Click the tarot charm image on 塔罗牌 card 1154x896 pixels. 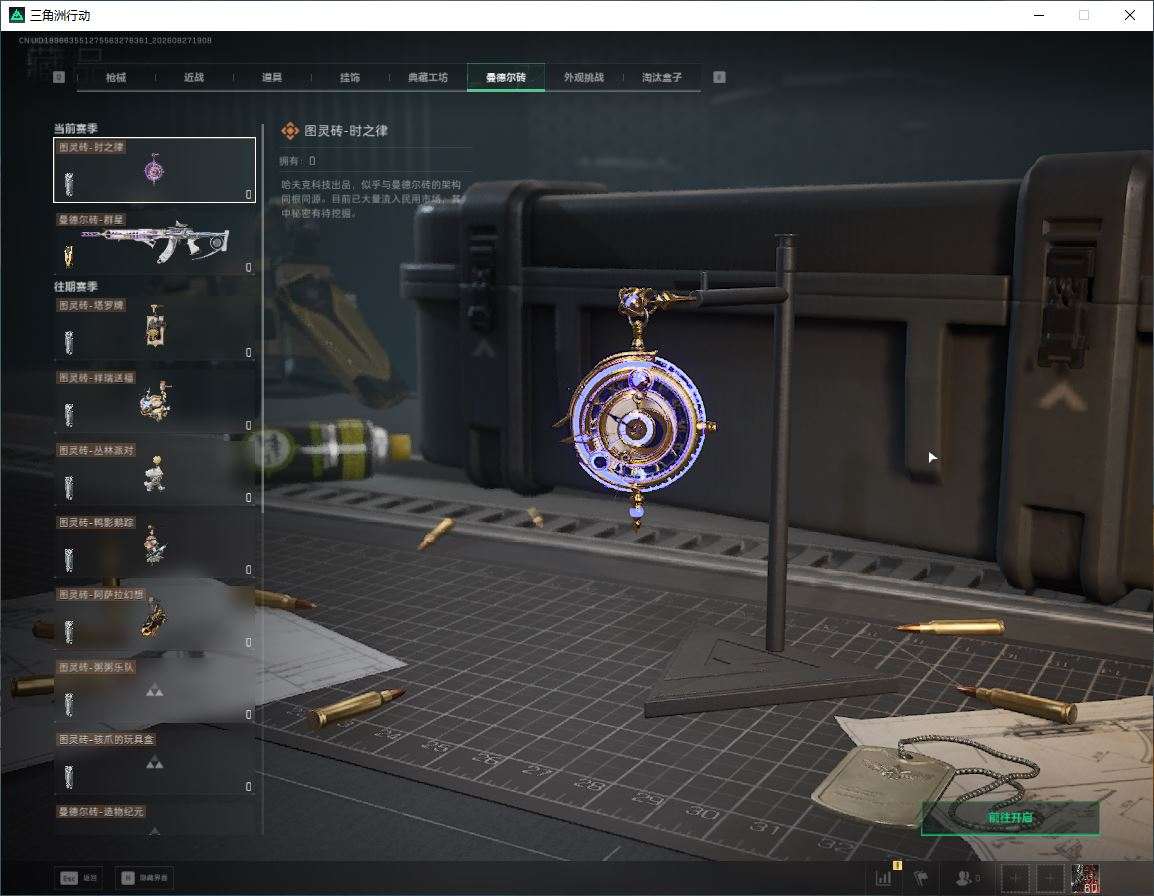pyautogui.click(x=155, y=326)
